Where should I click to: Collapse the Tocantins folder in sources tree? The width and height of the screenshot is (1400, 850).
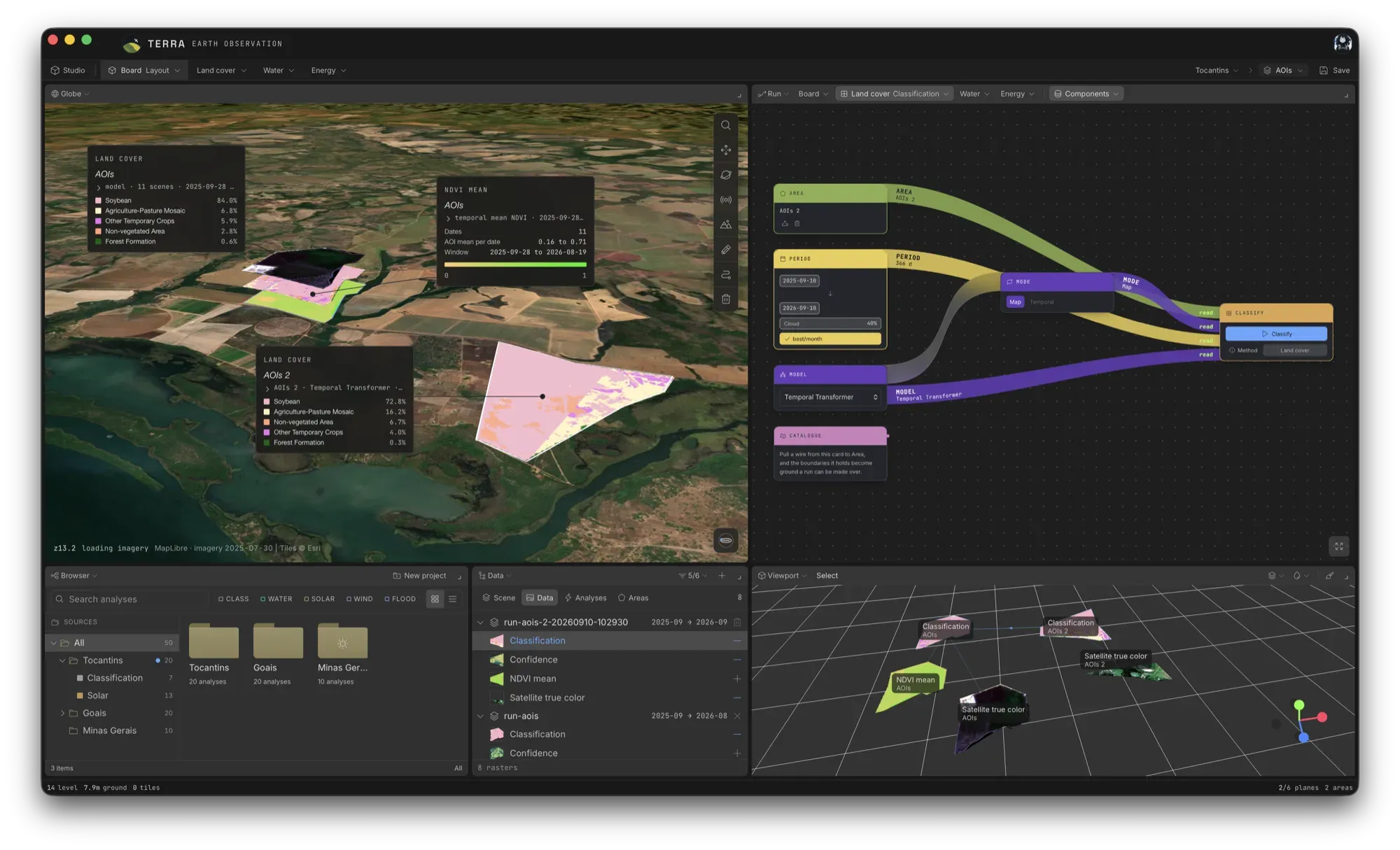coord(62,660)
